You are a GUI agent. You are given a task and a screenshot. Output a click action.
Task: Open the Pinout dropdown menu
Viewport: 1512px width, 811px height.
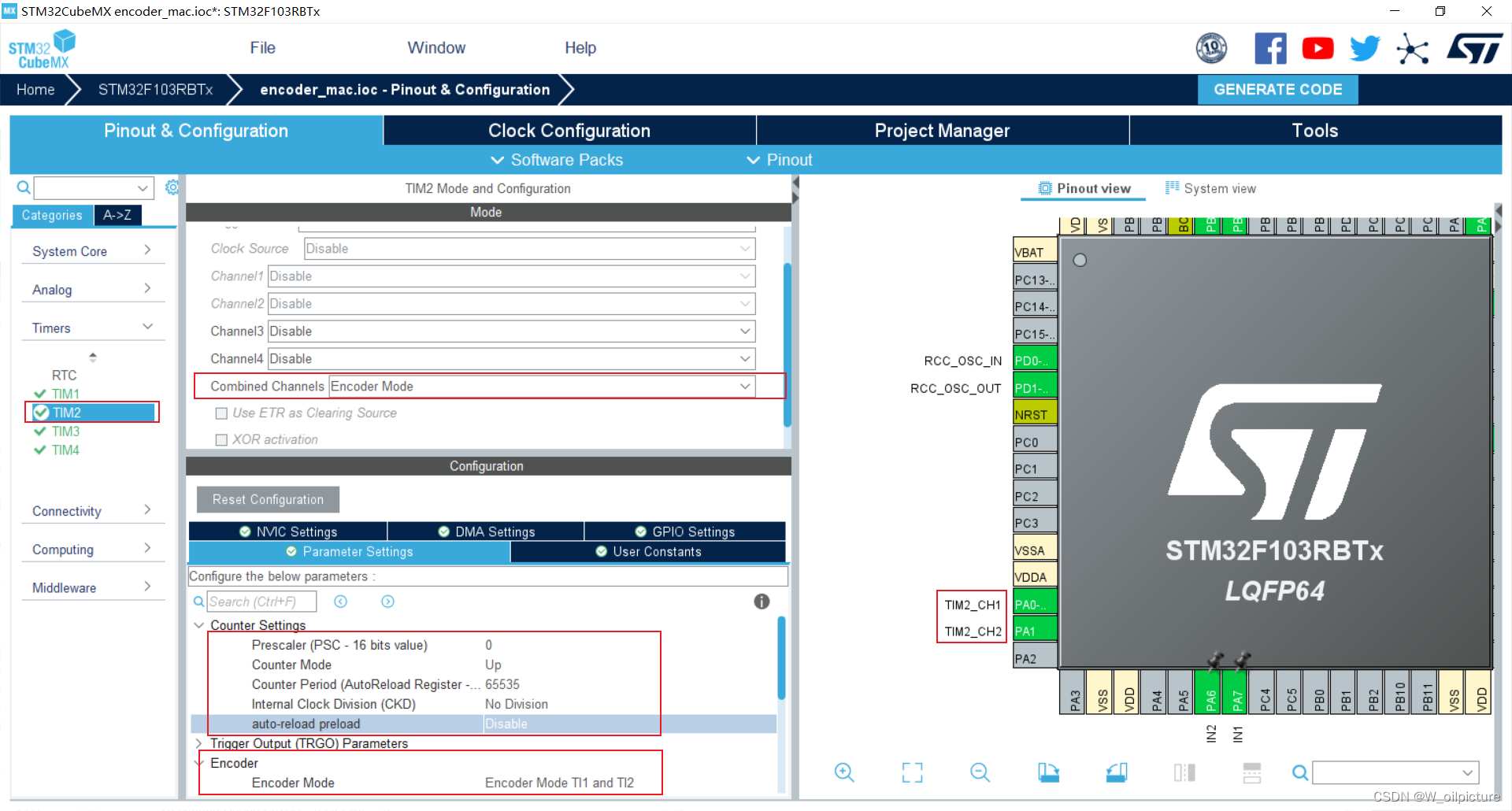[780, 160]
